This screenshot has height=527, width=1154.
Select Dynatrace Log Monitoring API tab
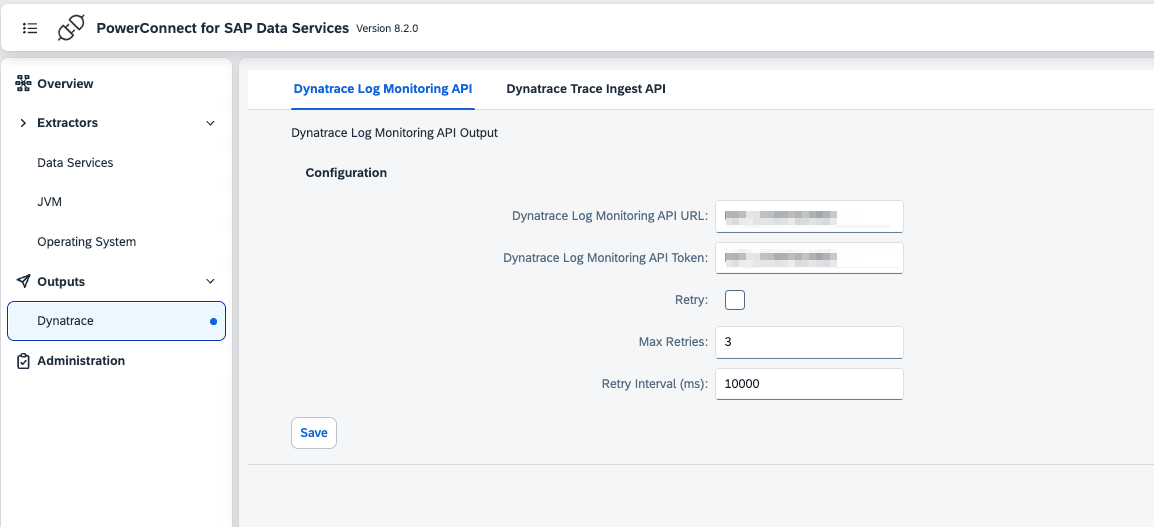coord(382,89)
